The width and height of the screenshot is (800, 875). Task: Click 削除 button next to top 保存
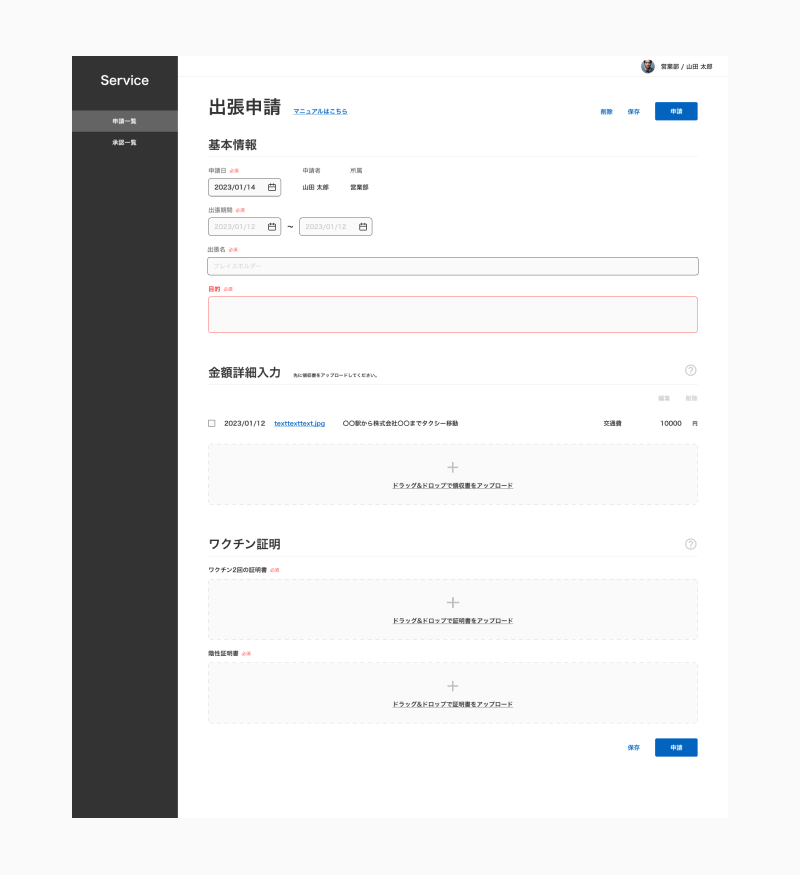tap(606, 111)
